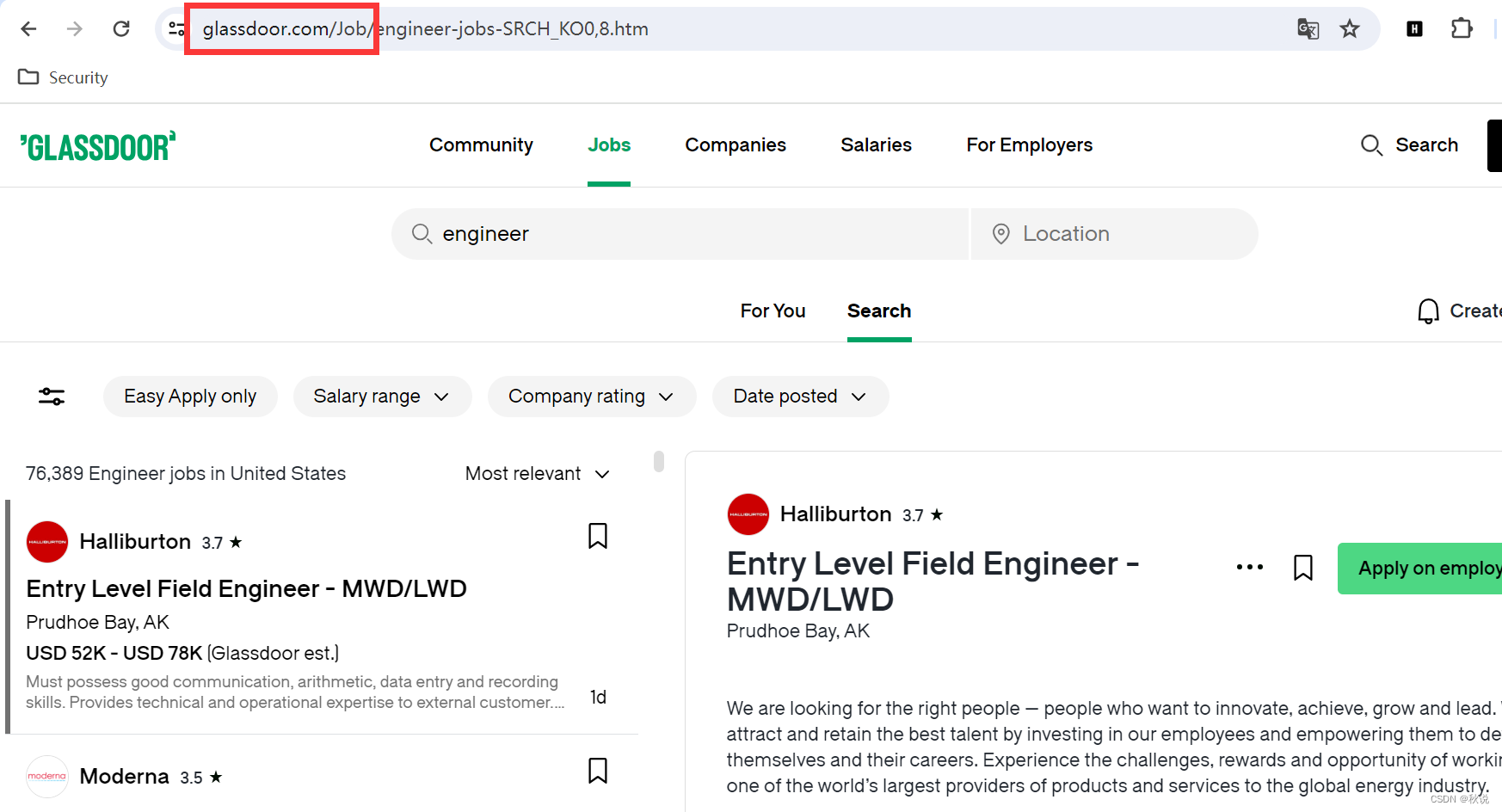
Task: Open the extensions puzzle icon
Action: [x=1462, y=29]
